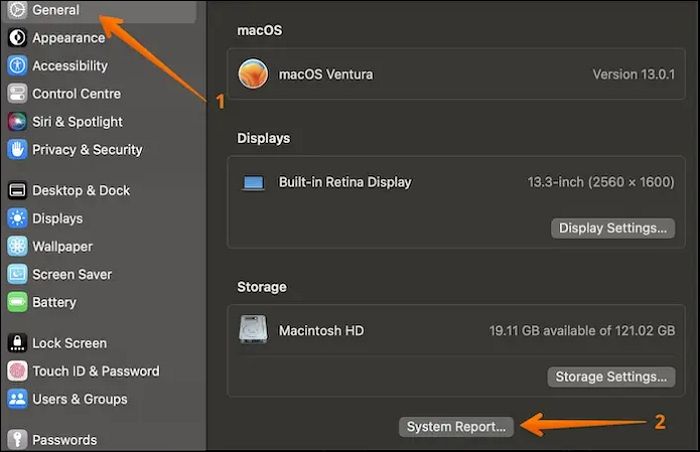The height and width of the screenshot is (452, 700).
Task: Open the Desktop & Dock icon
Action: (x=17, y=190)
